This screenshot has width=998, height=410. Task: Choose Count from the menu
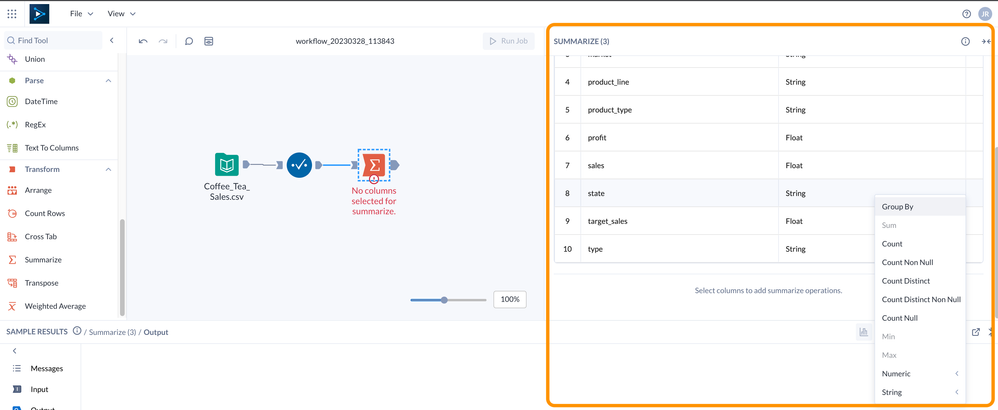click(920, 244)
